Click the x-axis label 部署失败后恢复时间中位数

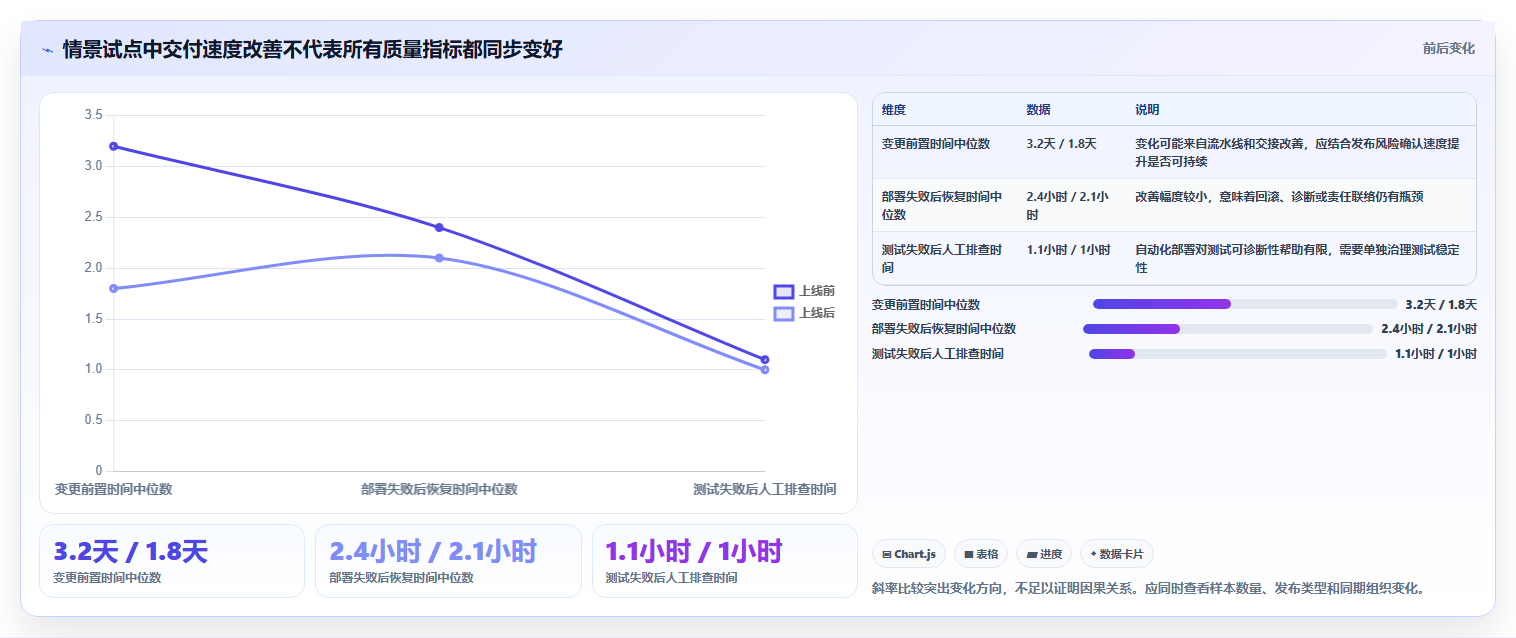pos(439,489)
